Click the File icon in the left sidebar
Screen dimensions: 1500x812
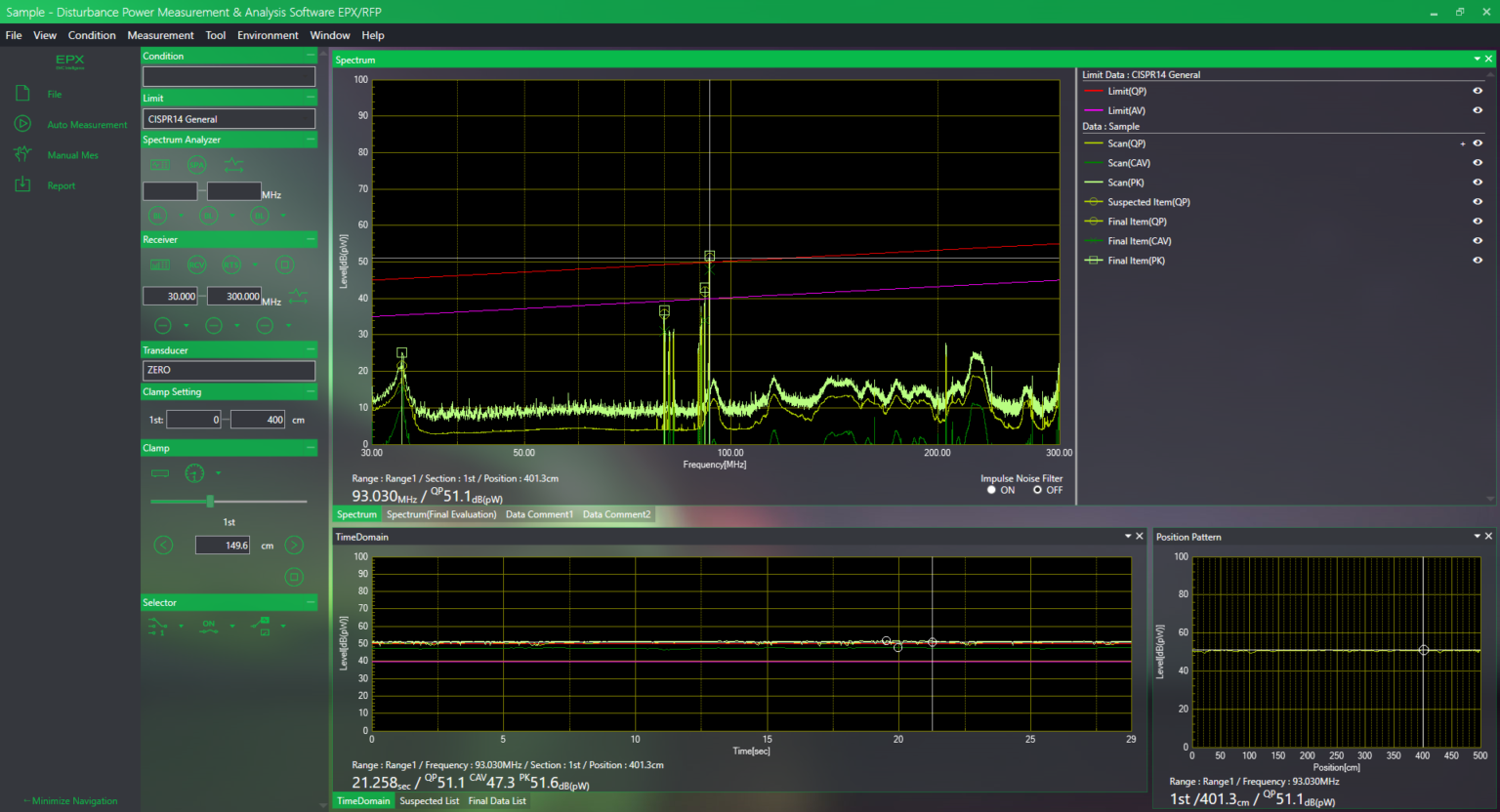coord(21,93)
